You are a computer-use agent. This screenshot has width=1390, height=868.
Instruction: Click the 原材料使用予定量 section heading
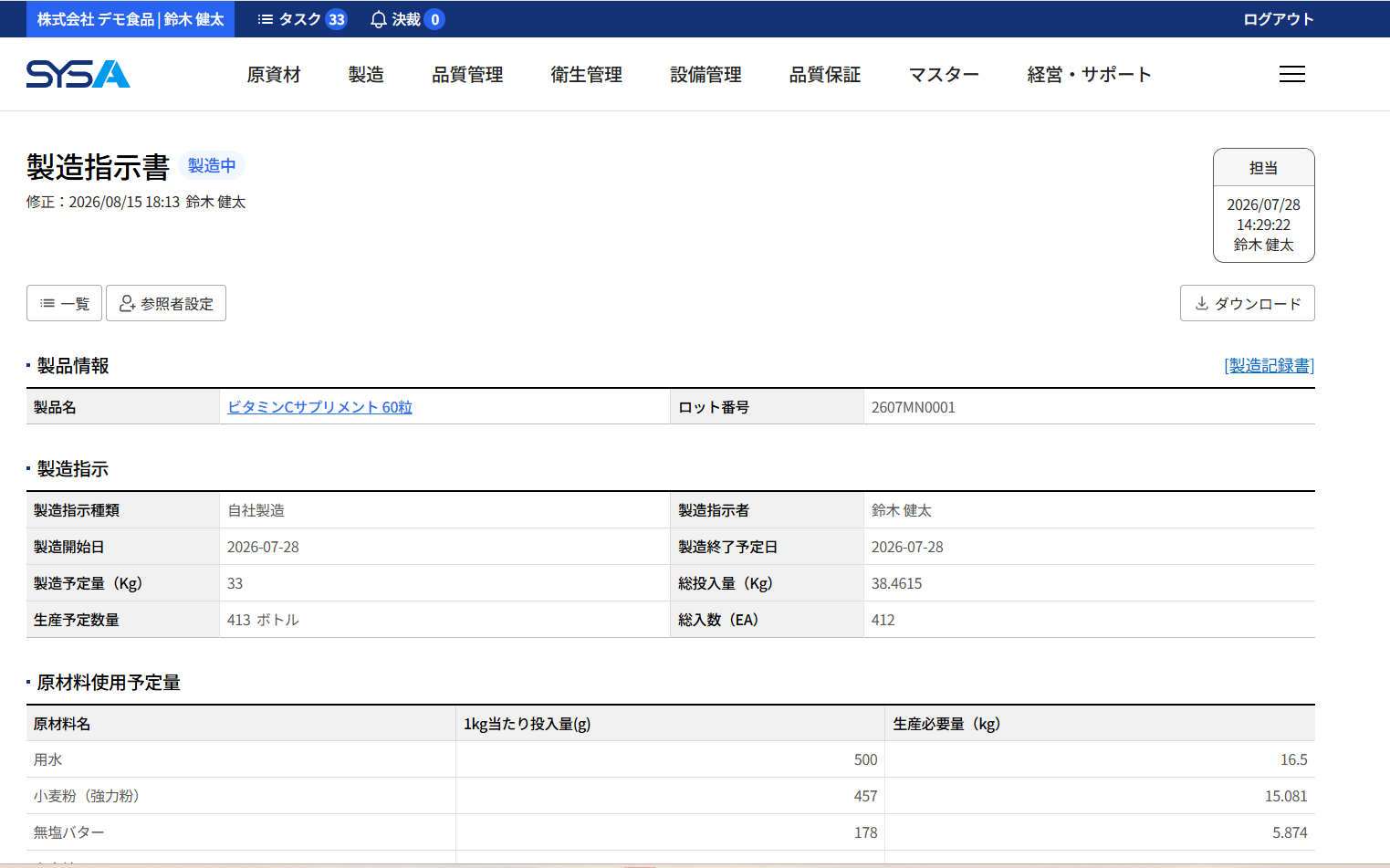pos(109,682)
